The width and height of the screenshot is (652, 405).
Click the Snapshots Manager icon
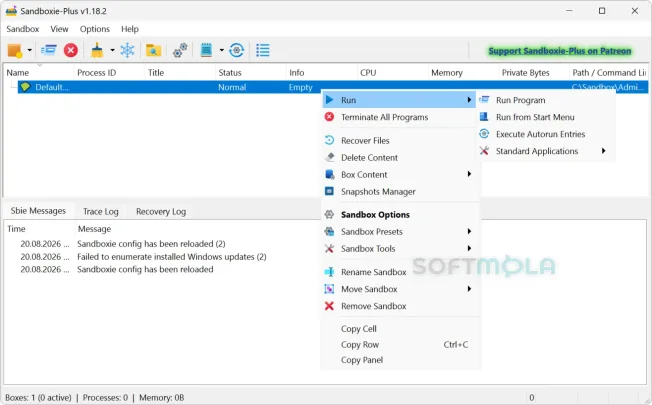coord(329,191)
